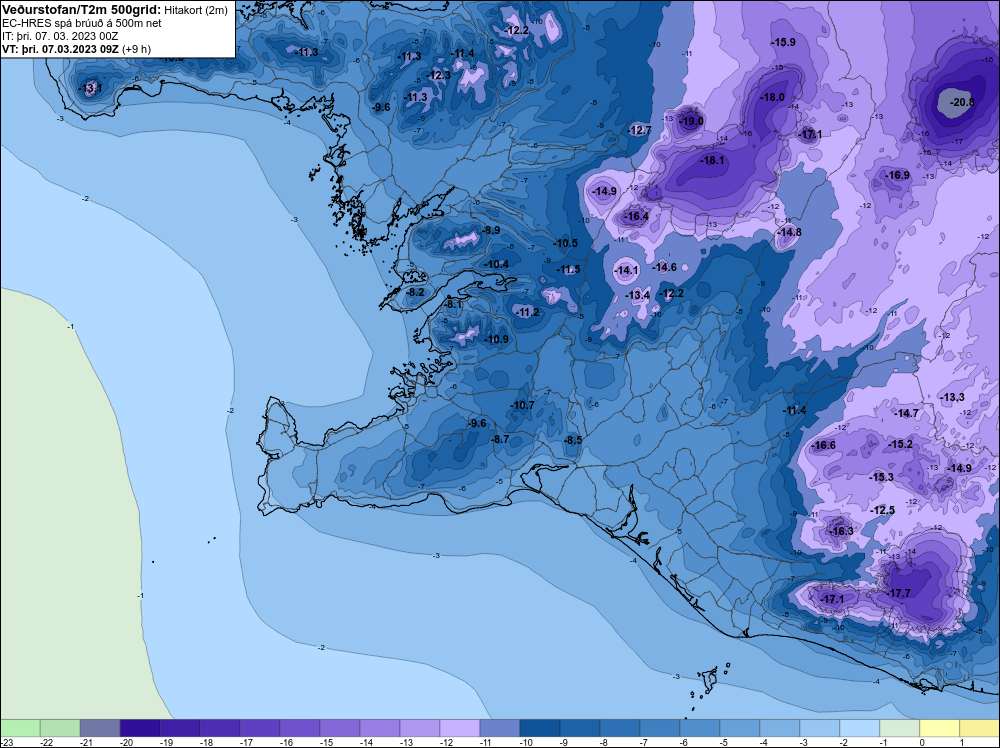Screen dimensions: 1000x748
Task: Click the -12.5 temperature label
Action: click(x=883, y=510)
